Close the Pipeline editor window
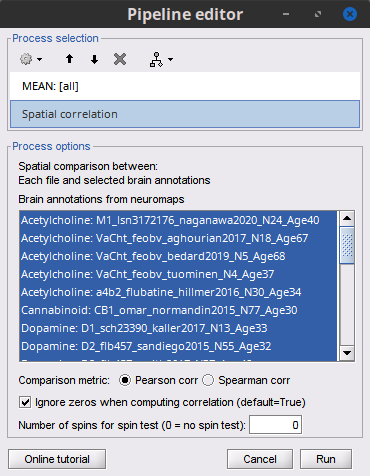 (x=350, y=14)
